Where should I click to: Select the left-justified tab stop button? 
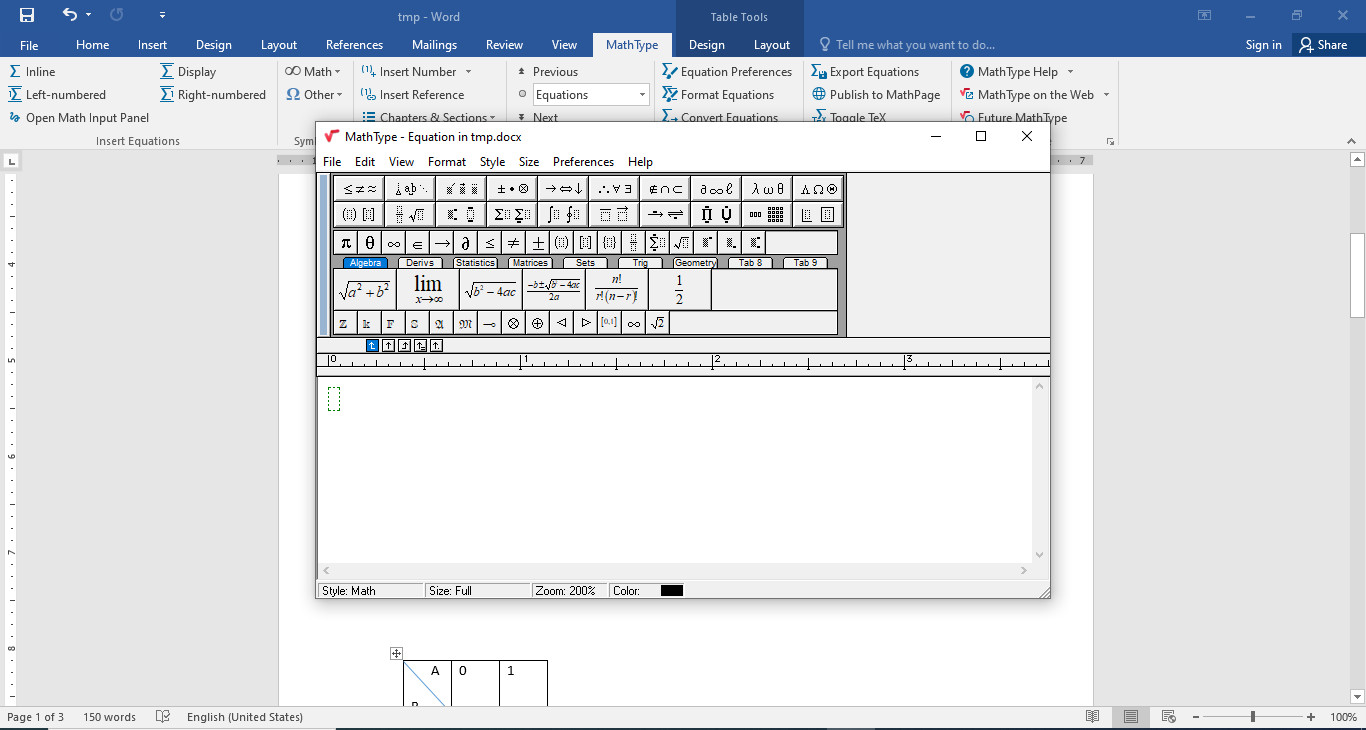click(x=372, y=345)
